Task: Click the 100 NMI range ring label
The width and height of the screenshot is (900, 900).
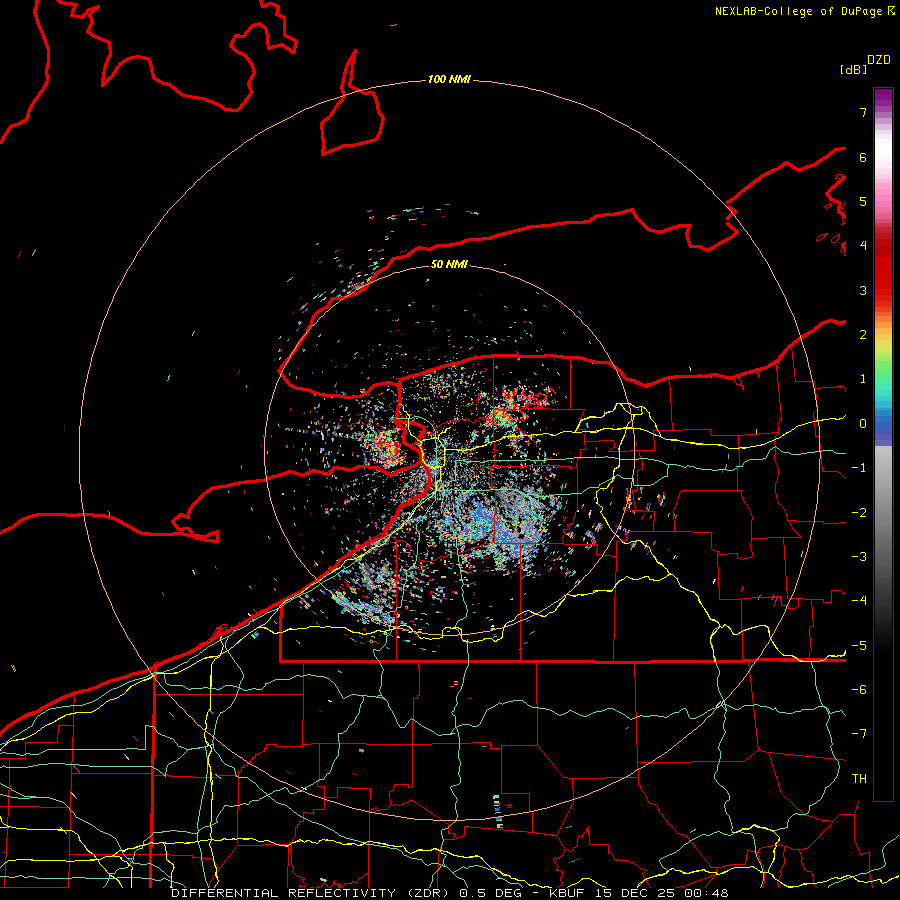Action: [x=449, y=79]
